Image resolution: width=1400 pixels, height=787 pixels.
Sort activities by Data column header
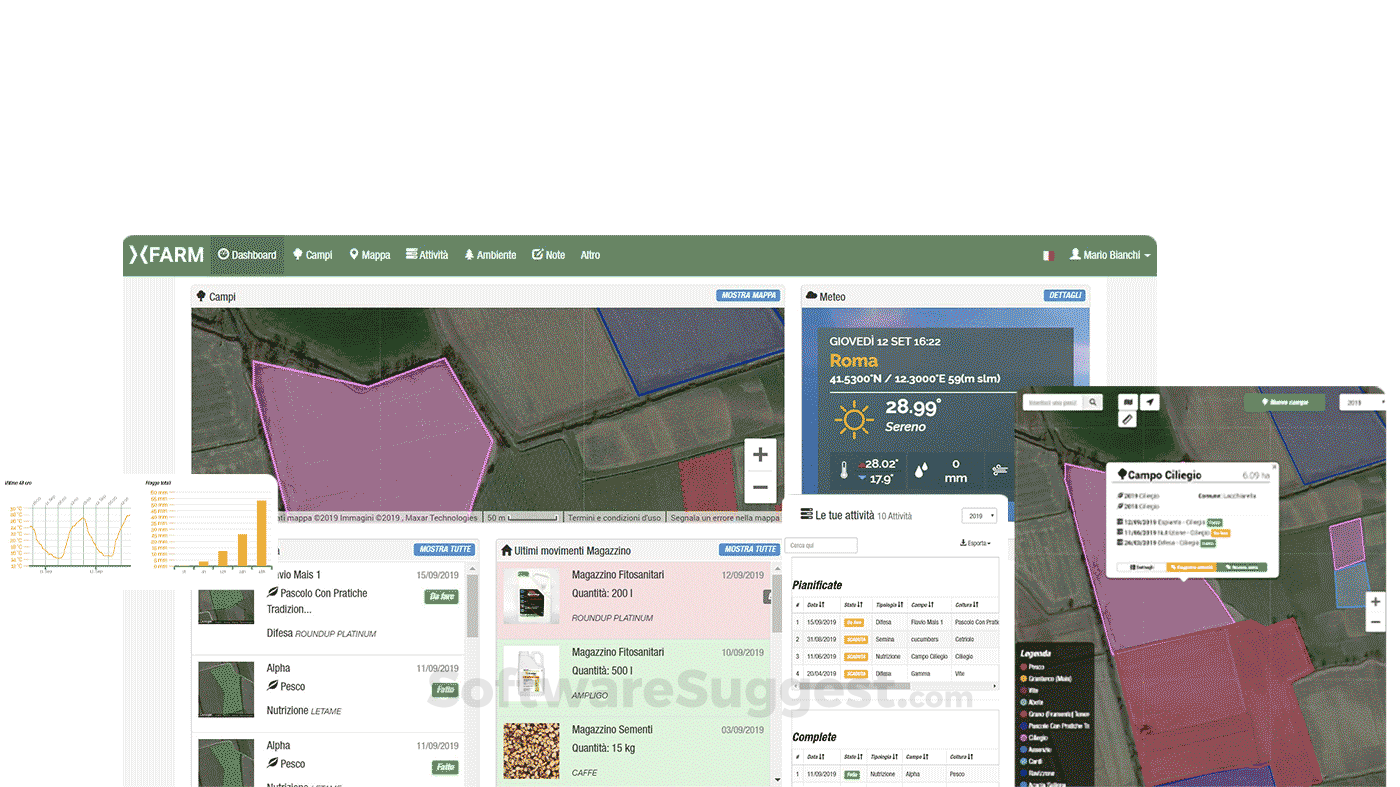tap(815, 605)
